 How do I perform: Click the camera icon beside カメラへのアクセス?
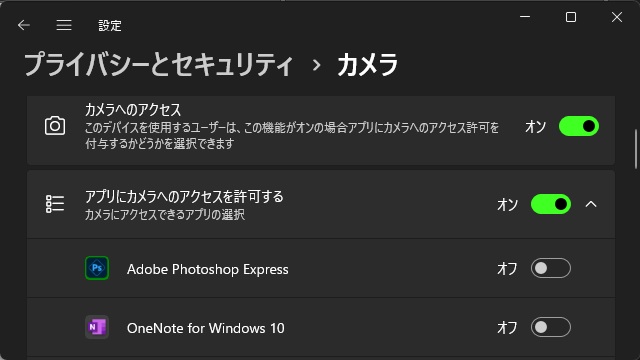coord(55,126)
